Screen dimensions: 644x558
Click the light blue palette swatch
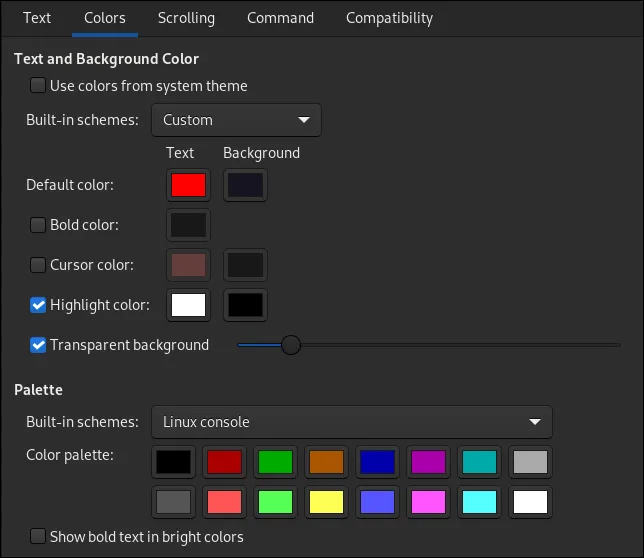(377, 502)
